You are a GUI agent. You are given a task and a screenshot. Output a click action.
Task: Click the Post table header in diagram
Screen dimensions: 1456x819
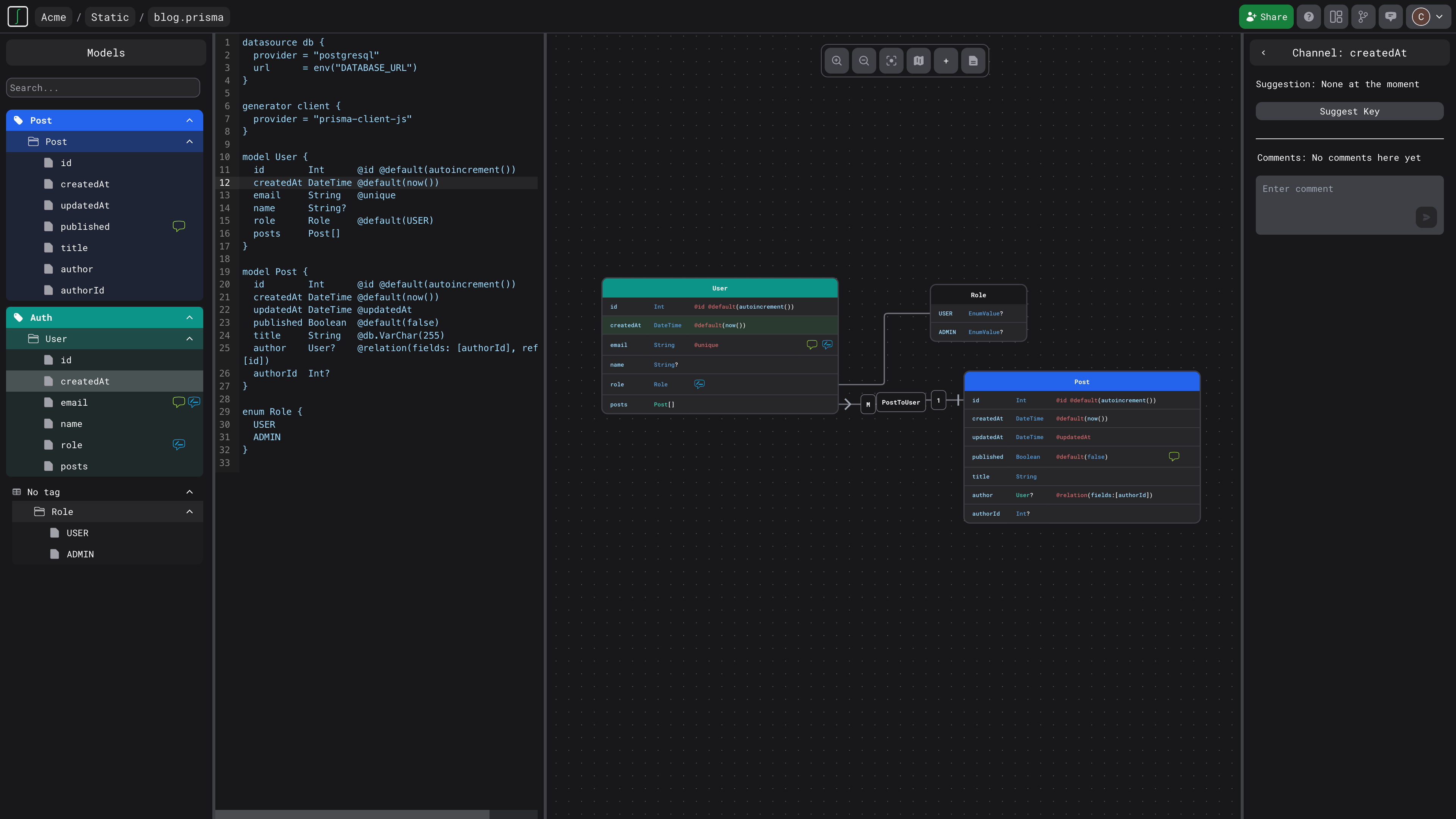(x=1082, y=381)
